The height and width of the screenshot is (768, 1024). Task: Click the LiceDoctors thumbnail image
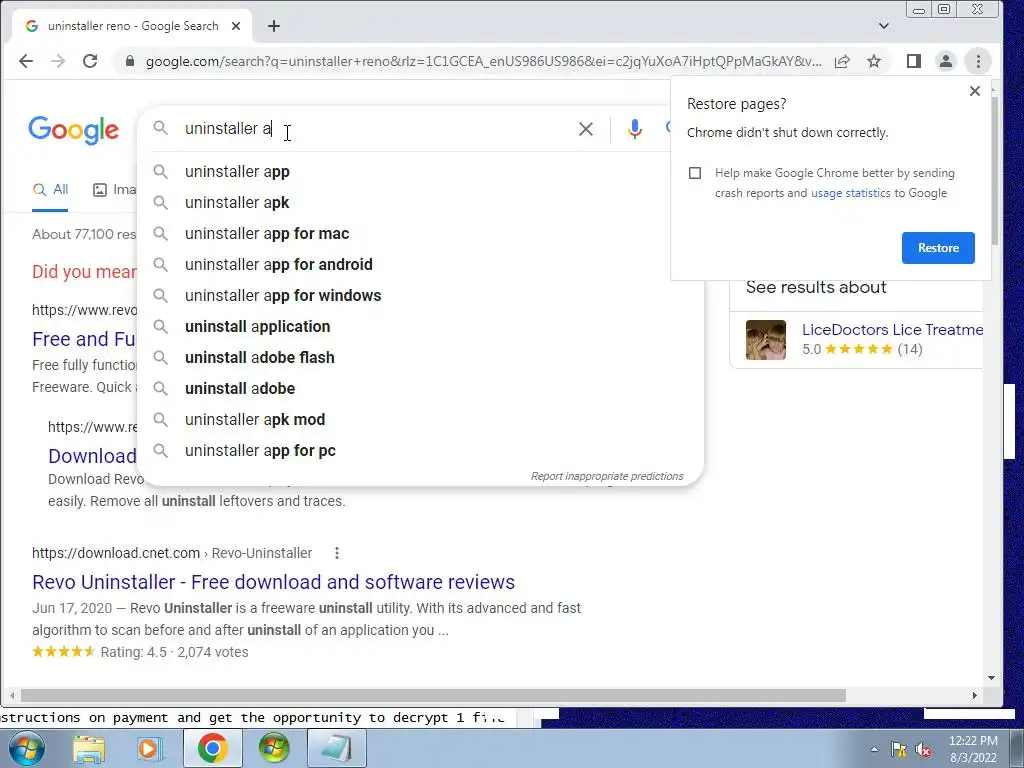pos(765,340)
